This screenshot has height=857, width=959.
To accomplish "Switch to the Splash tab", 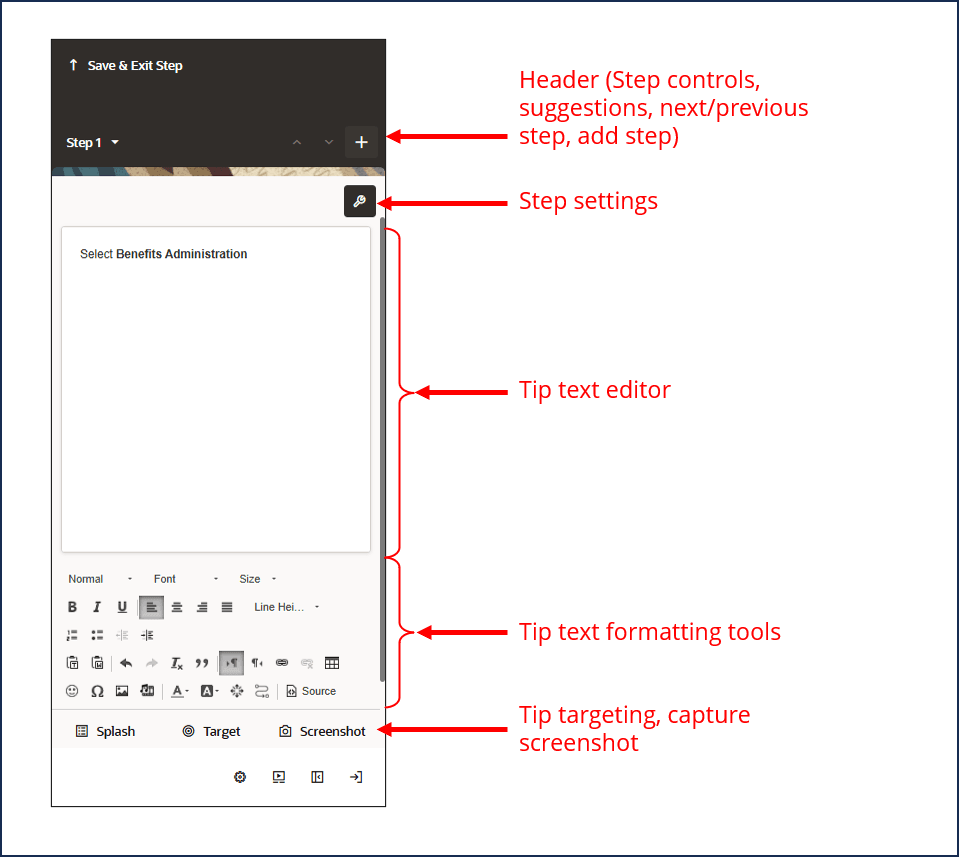I will (104, 731).
